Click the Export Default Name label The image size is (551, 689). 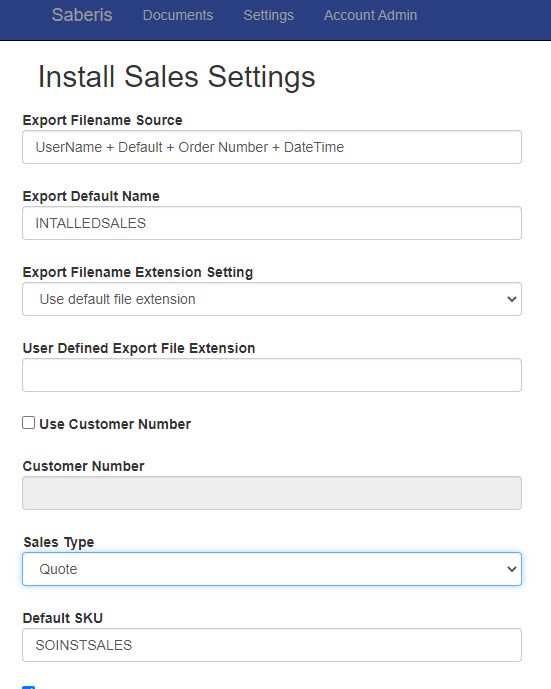tap(91, 196)
